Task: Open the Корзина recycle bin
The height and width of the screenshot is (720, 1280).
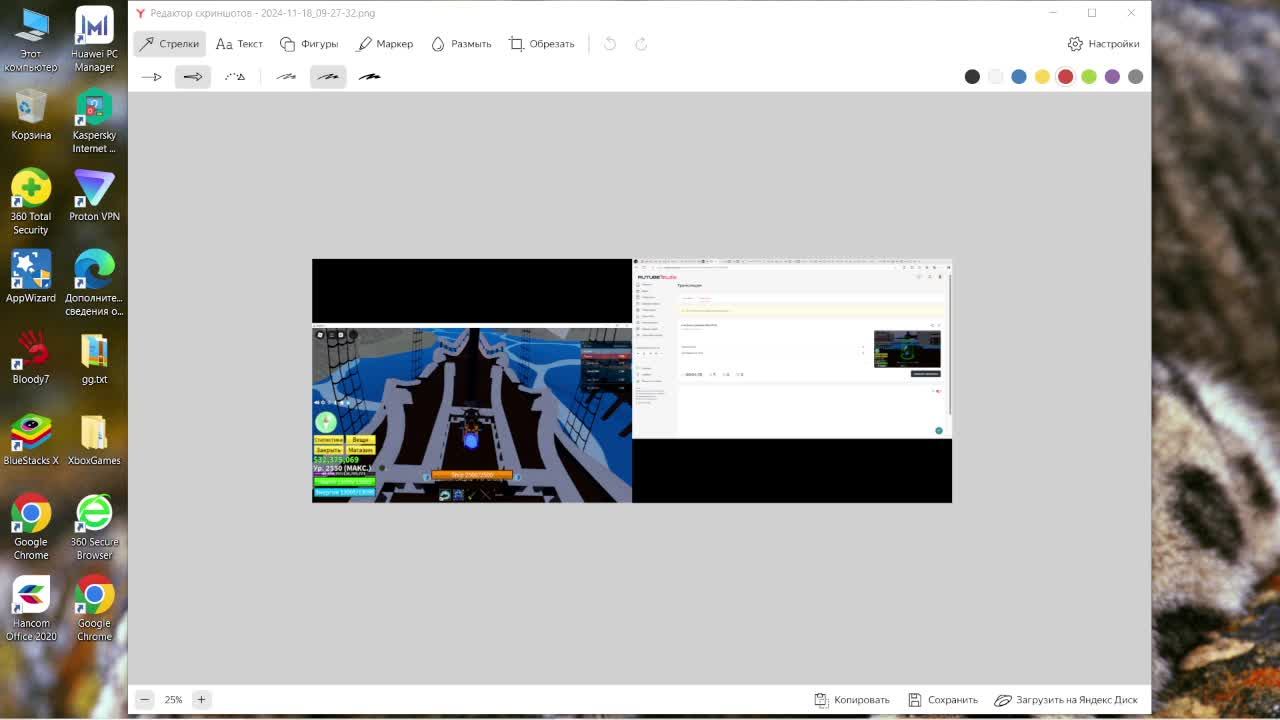Action: click(x=31, y=114)
